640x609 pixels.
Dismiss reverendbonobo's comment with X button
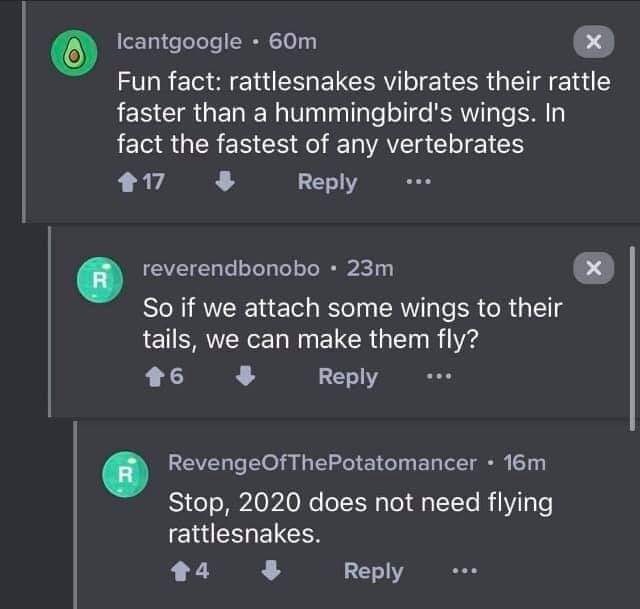click(x=592, y=268)
